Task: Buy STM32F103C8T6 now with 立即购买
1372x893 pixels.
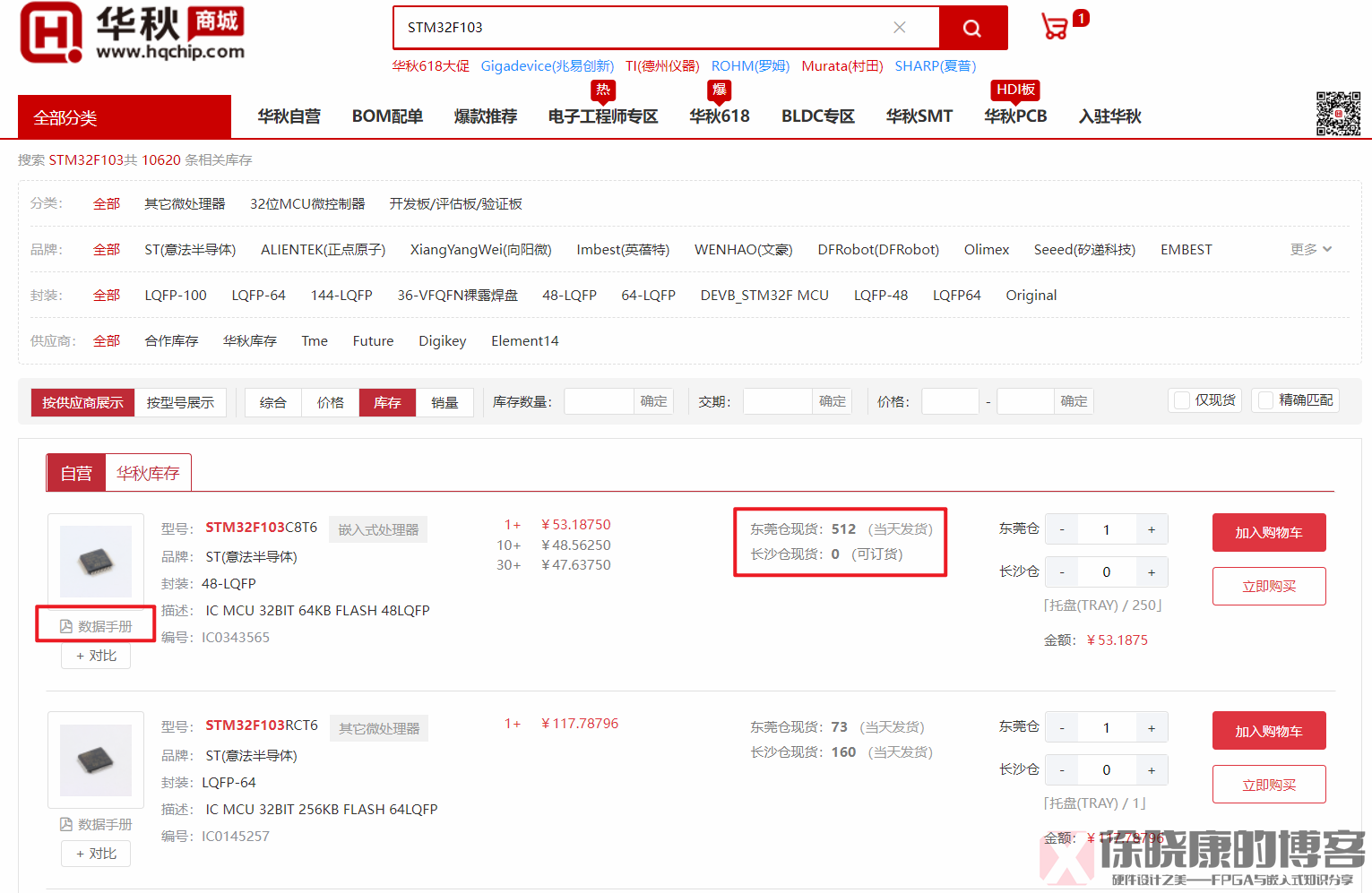Action: click(1269, 586)
